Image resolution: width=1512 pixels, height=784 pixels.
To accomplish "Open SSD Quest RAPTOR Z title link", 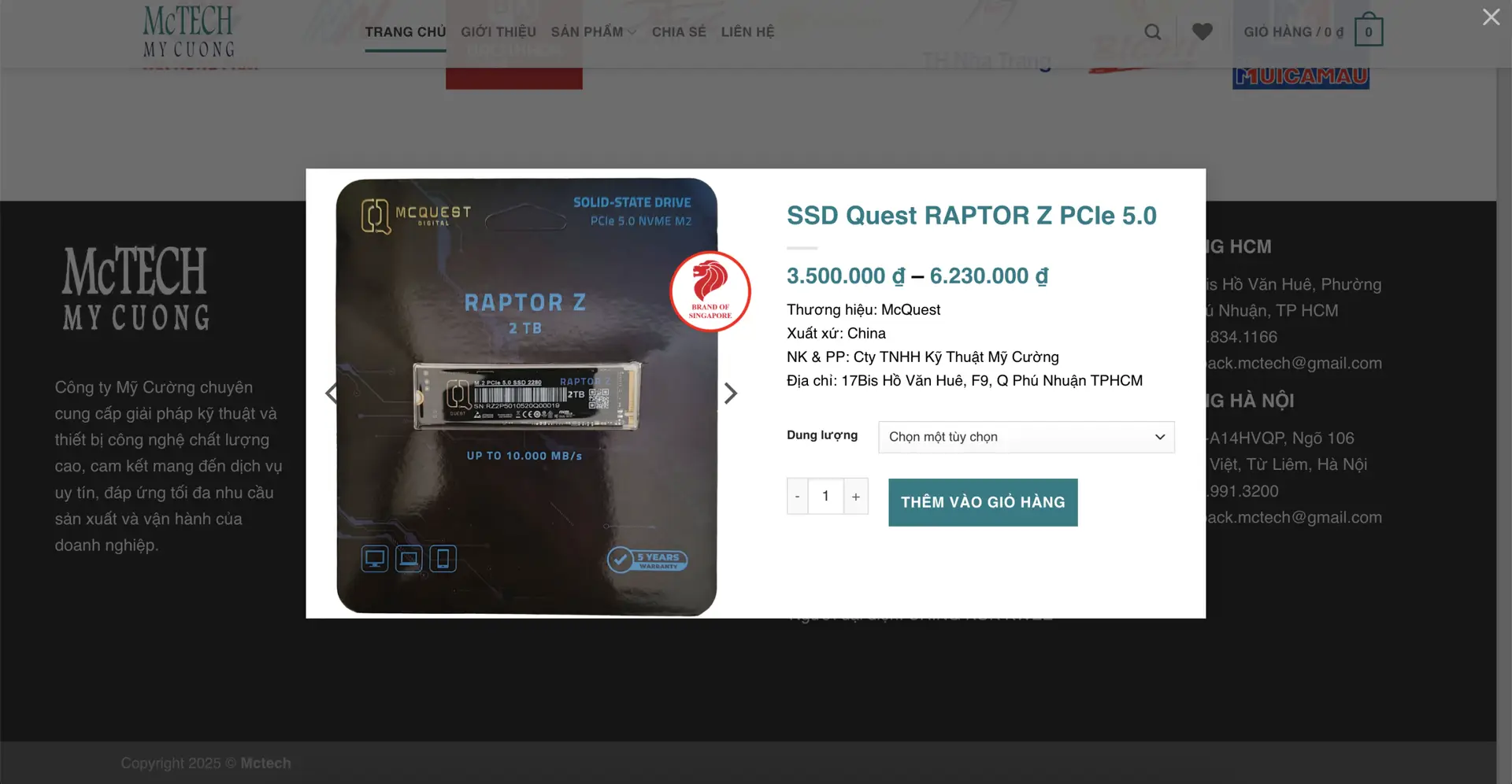I will (972, 215).
